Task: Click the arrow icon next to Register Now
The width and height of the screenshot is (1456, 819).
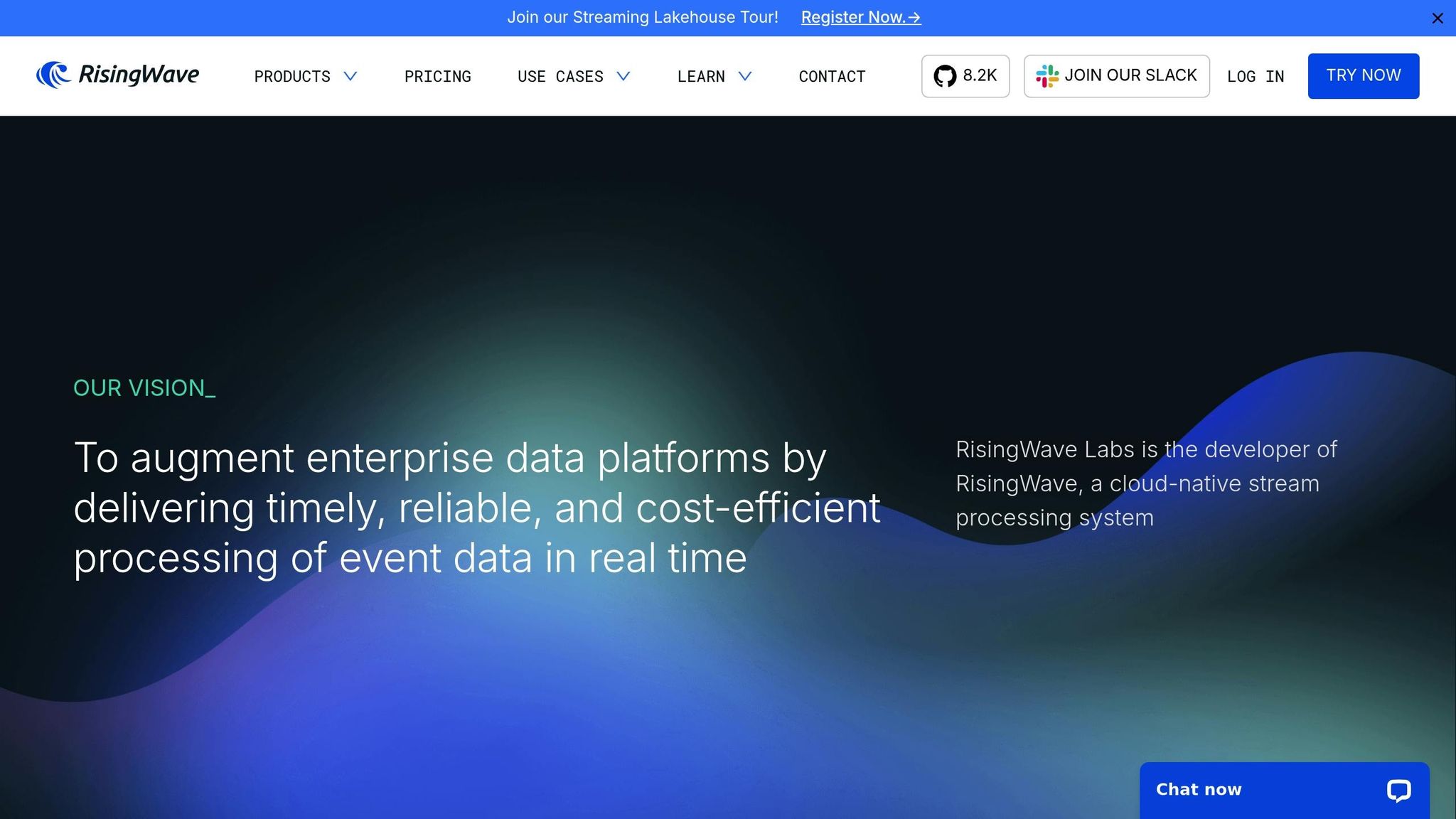Action: [x=913, y=17]
